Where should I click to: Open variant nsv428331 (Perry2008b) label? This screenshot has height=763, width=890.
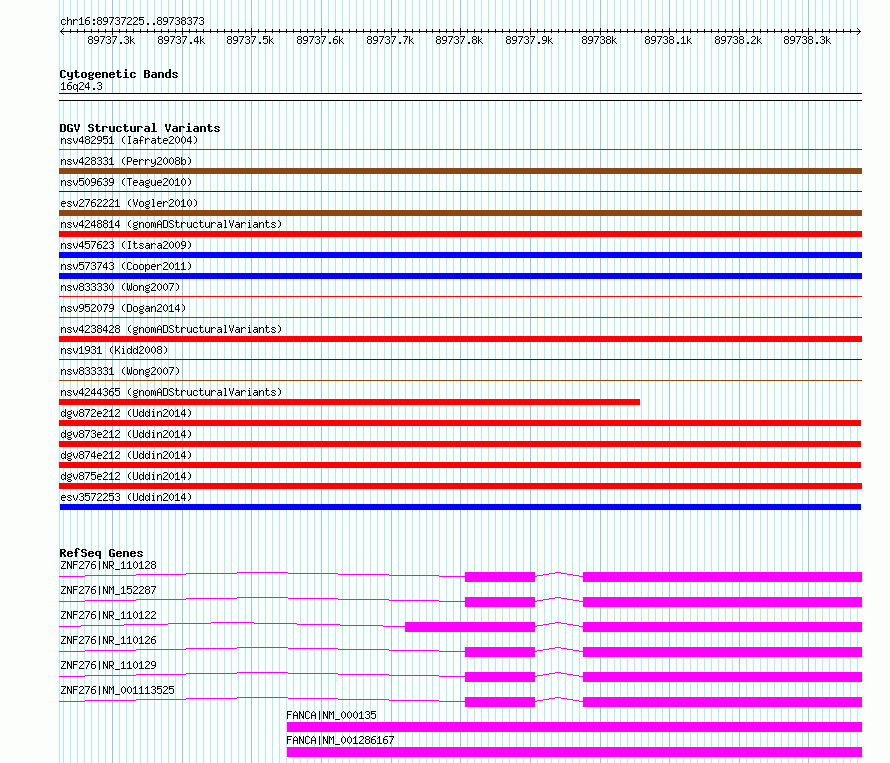click(126, 161)
